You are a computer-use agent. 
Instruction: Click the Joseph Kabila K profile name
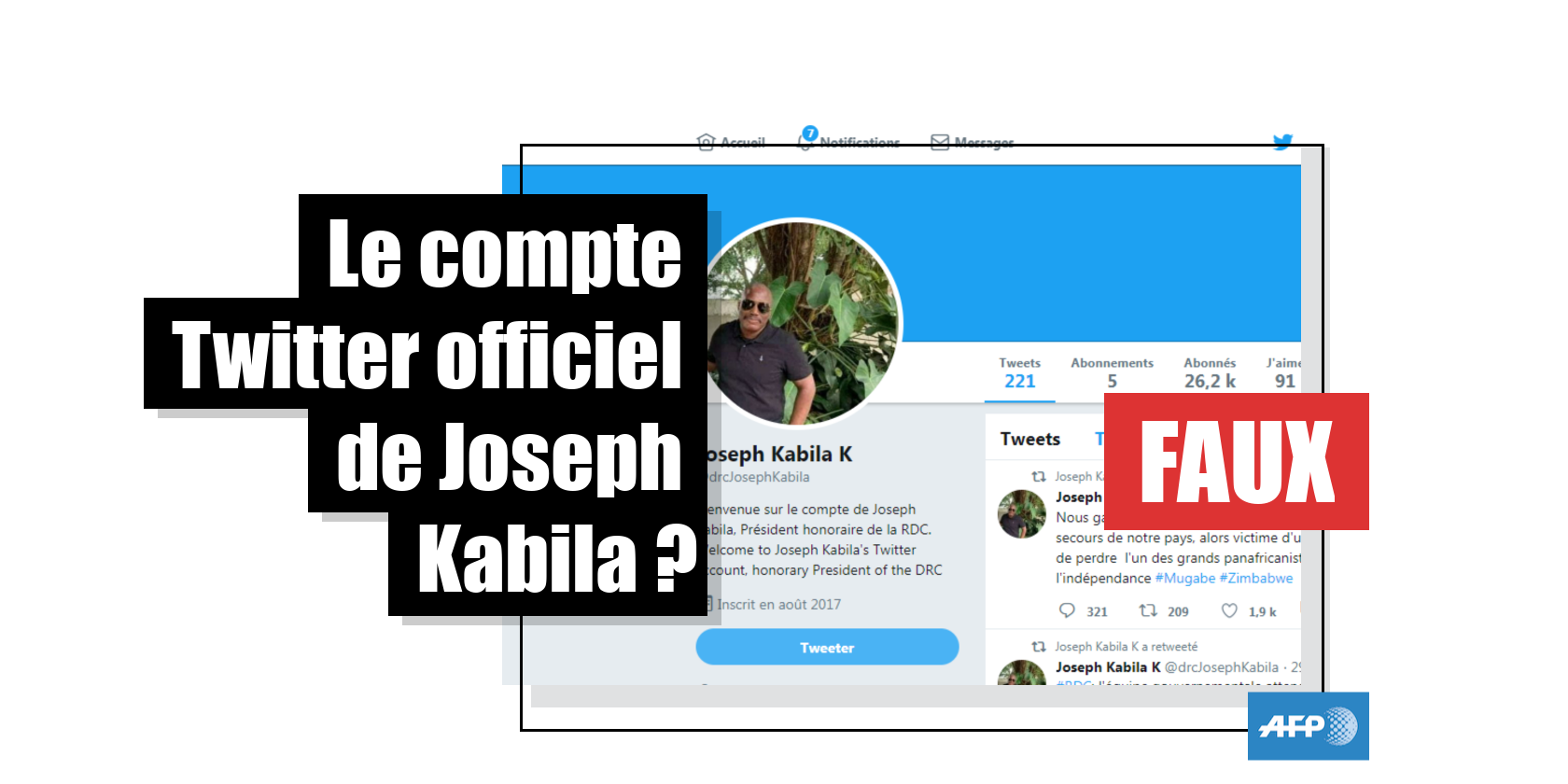point(778,455)
